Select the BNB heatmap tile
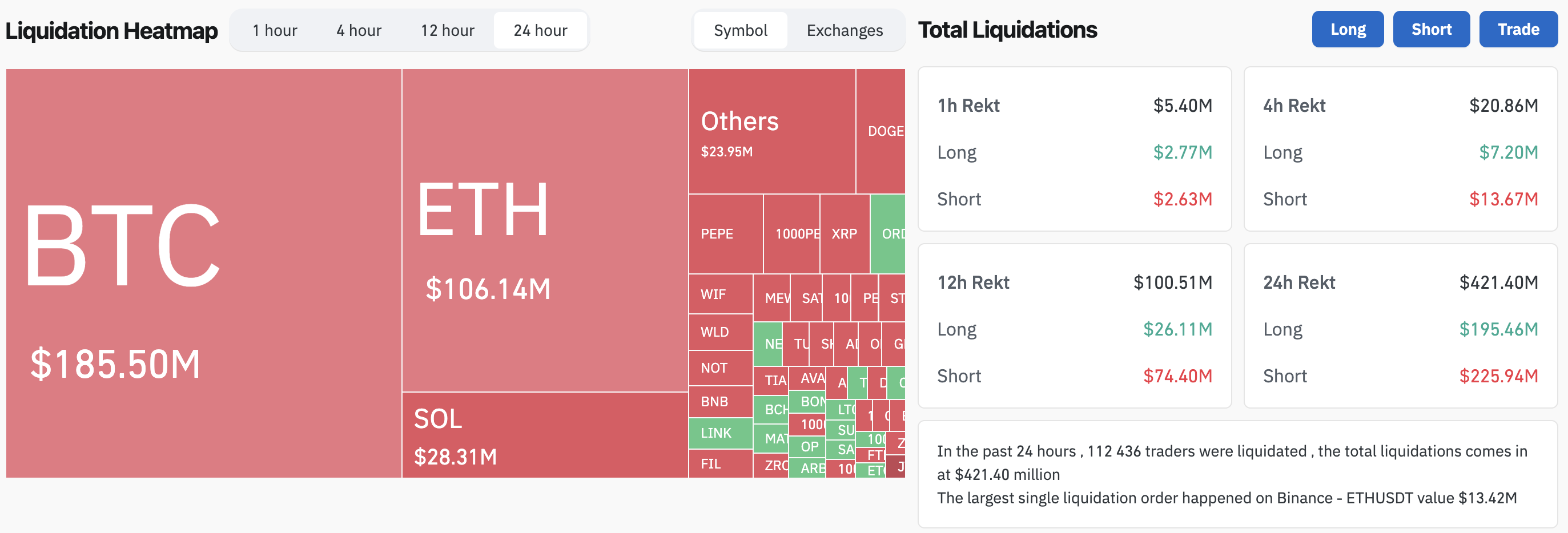 [x=721, y=402]
